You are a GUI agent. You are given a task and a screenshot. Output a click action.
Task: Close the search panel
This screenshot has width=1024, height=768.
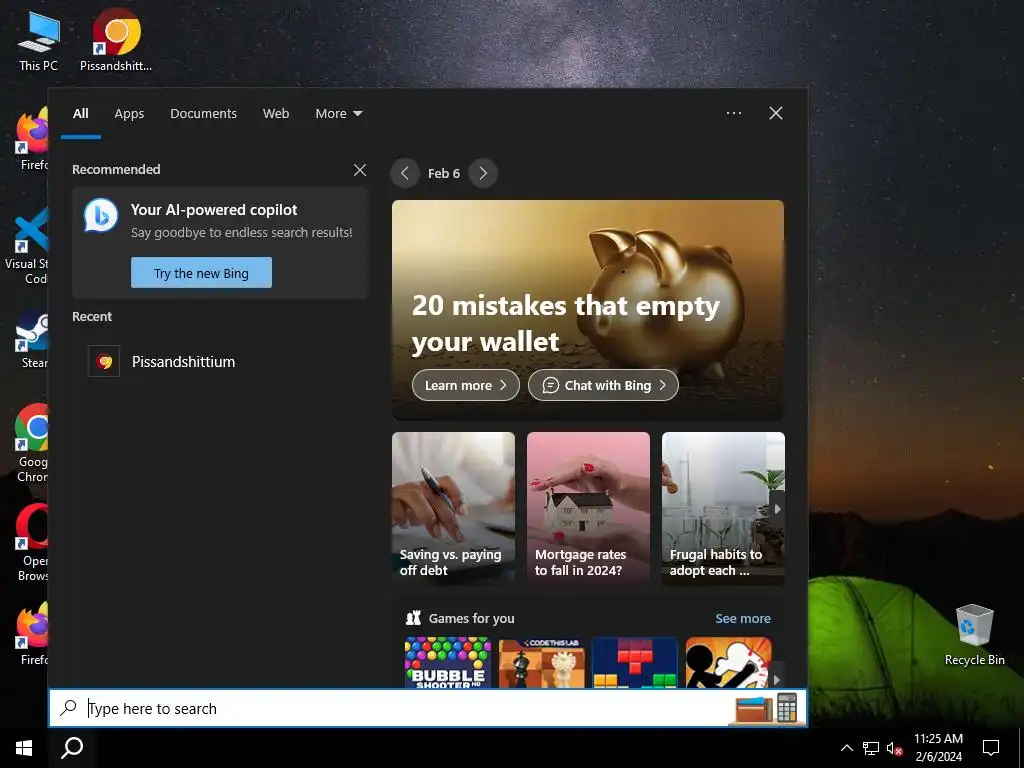coord(776,113)
